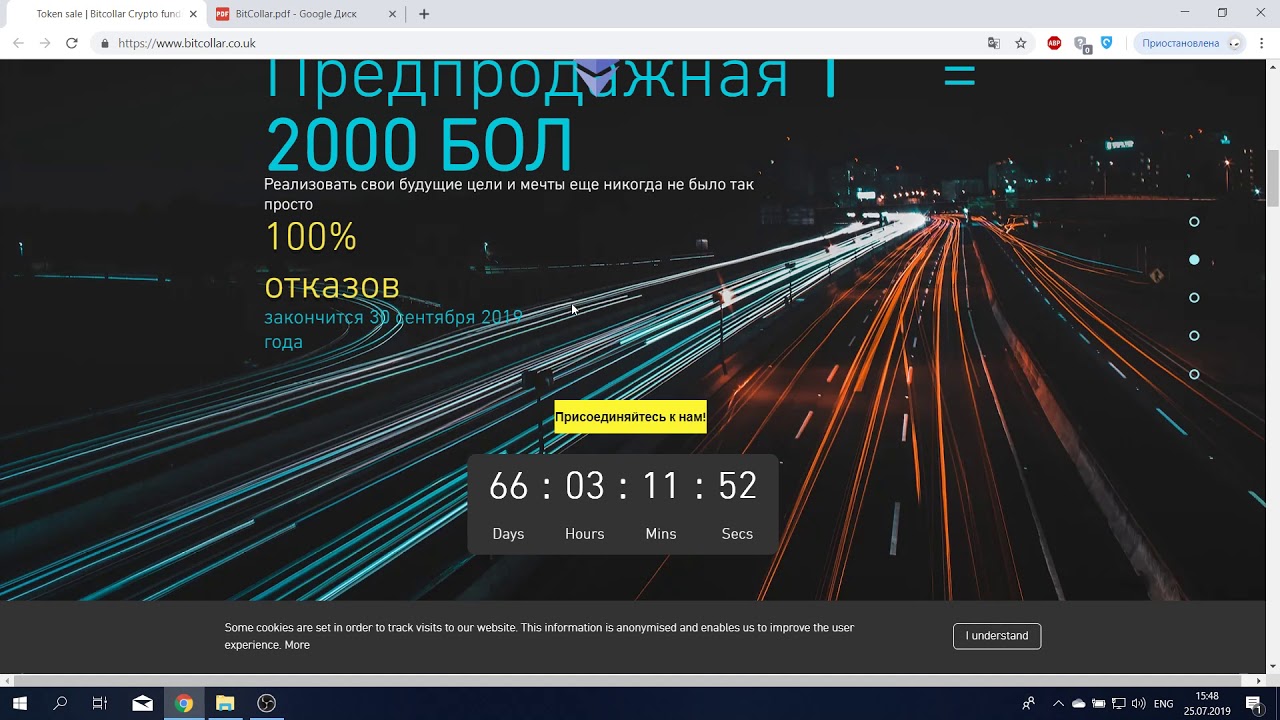The width and height of the screenshot is (1280, 720).
Task: Open Google Translate page icon
Action: tap(993, 43)
